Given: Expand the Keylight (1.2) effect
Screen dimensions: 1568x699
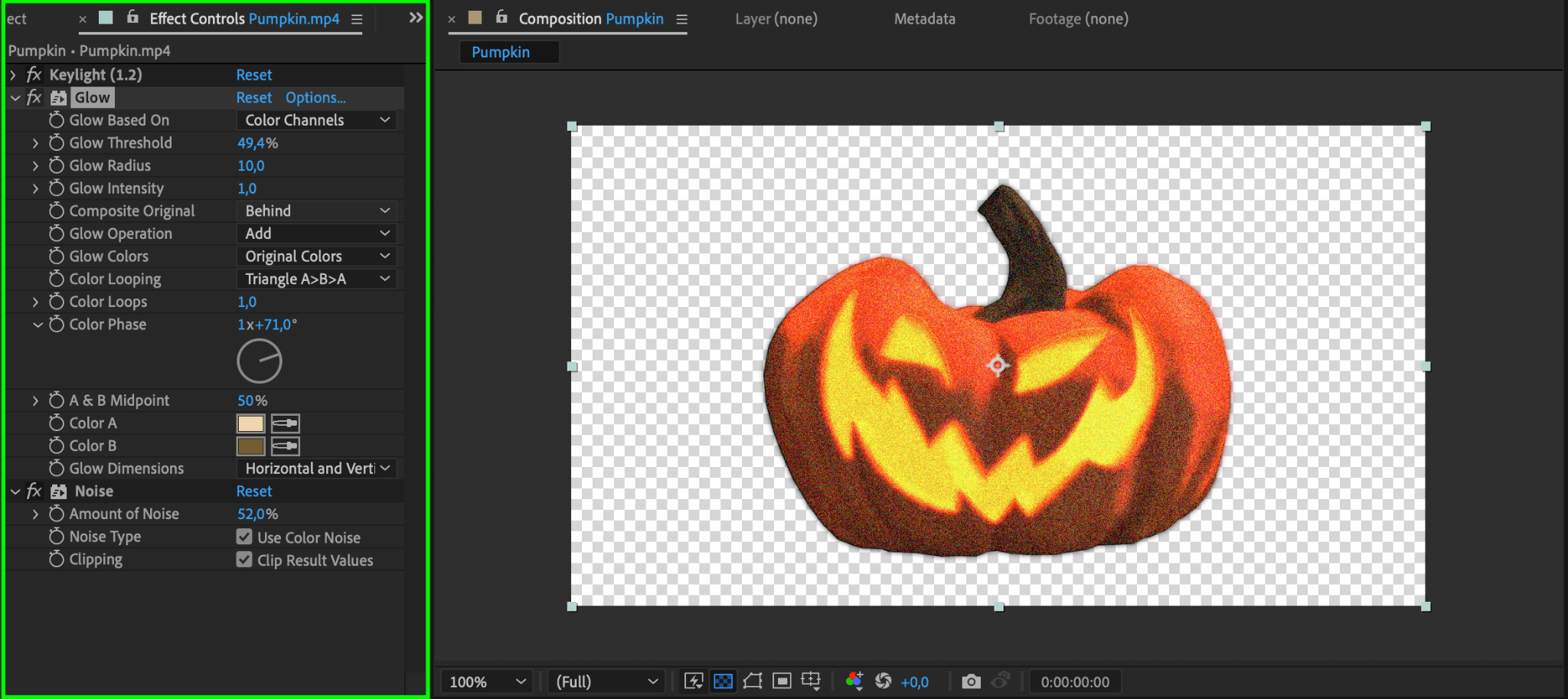Looking at the screenshot, I should 13,75.
